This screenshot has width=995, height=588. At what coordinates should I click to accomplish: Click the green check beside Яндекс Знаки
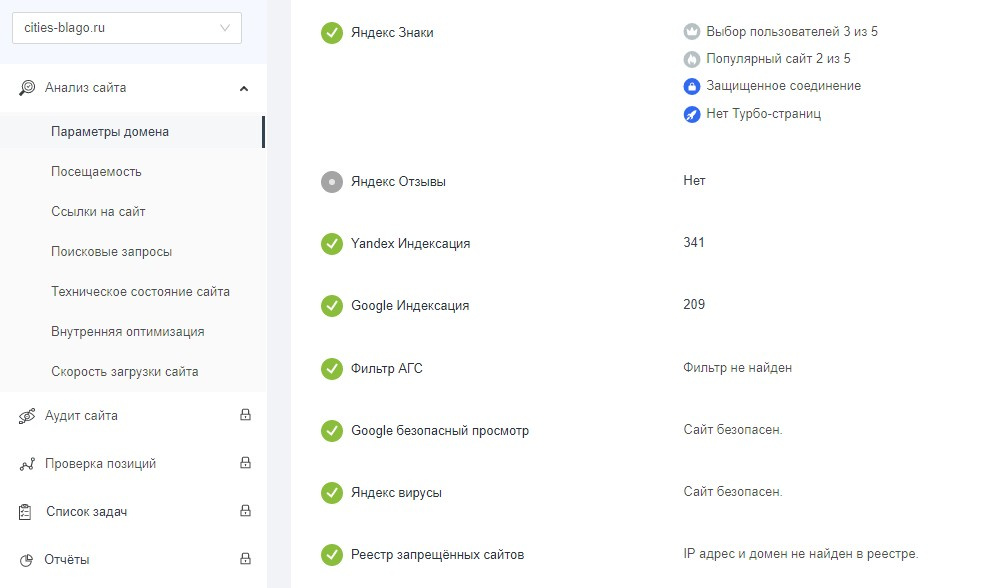(332, 33)
